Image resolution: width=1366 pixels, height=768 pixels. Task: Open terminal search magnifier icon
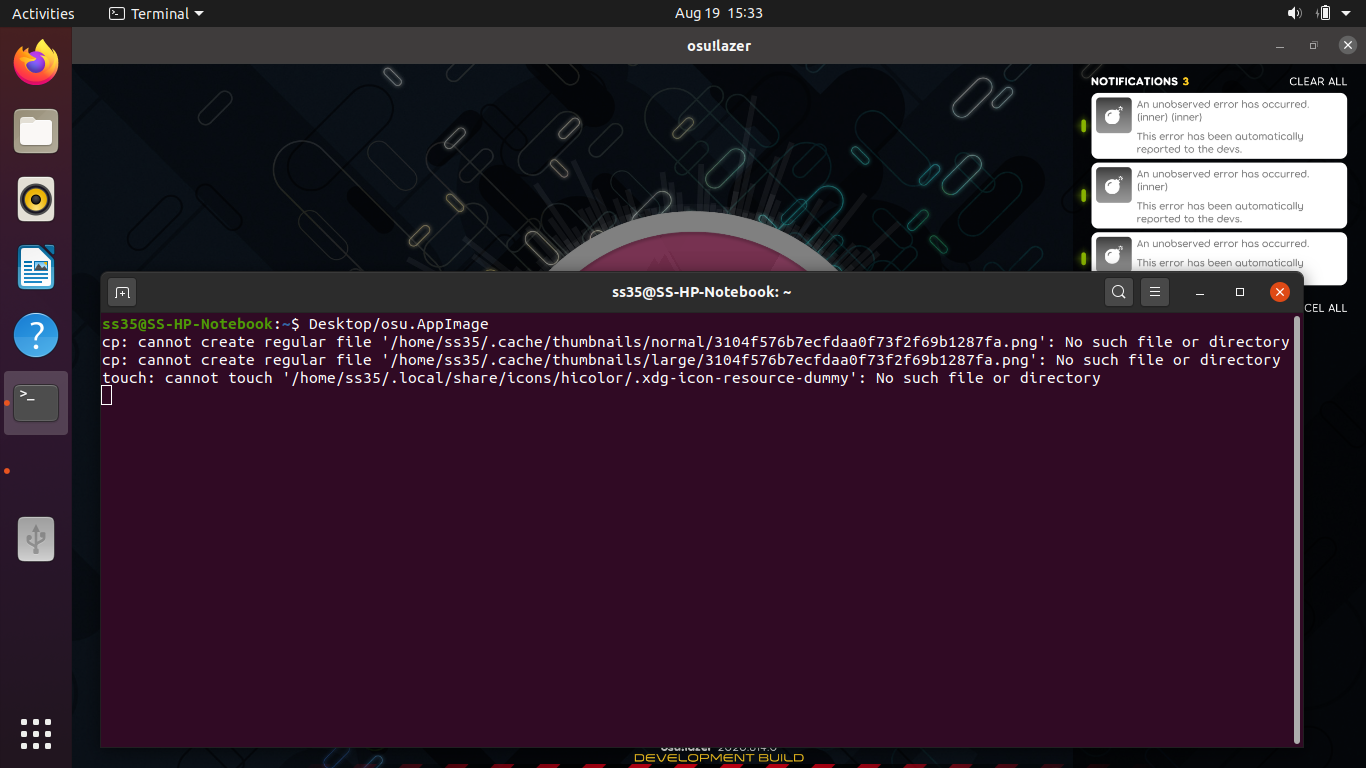[1119, 292]
